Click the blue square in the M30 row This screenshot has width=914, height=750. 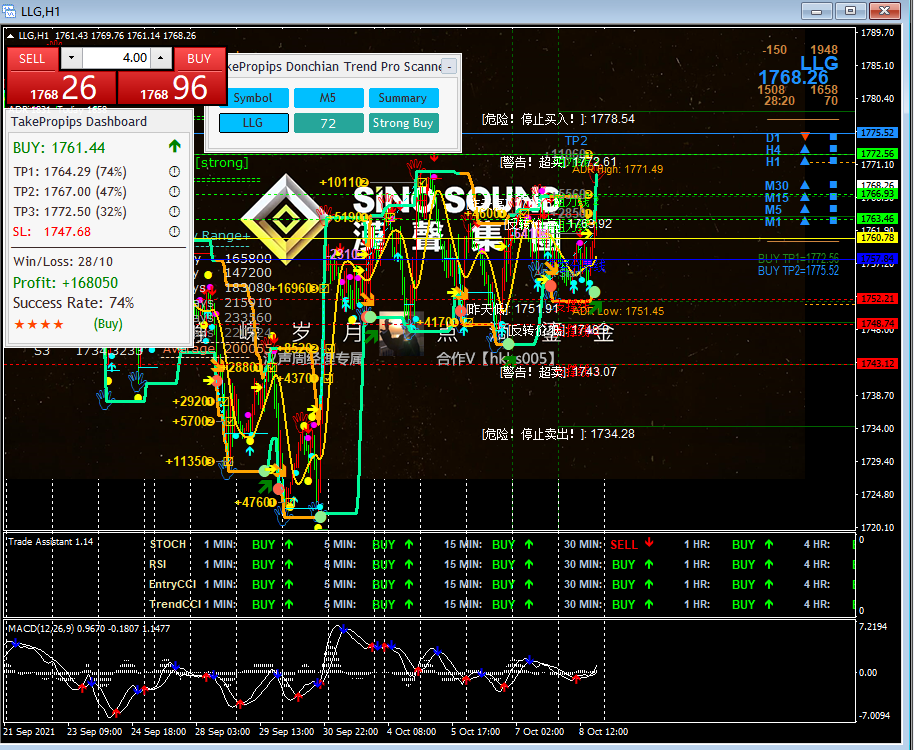coord(834,185)
